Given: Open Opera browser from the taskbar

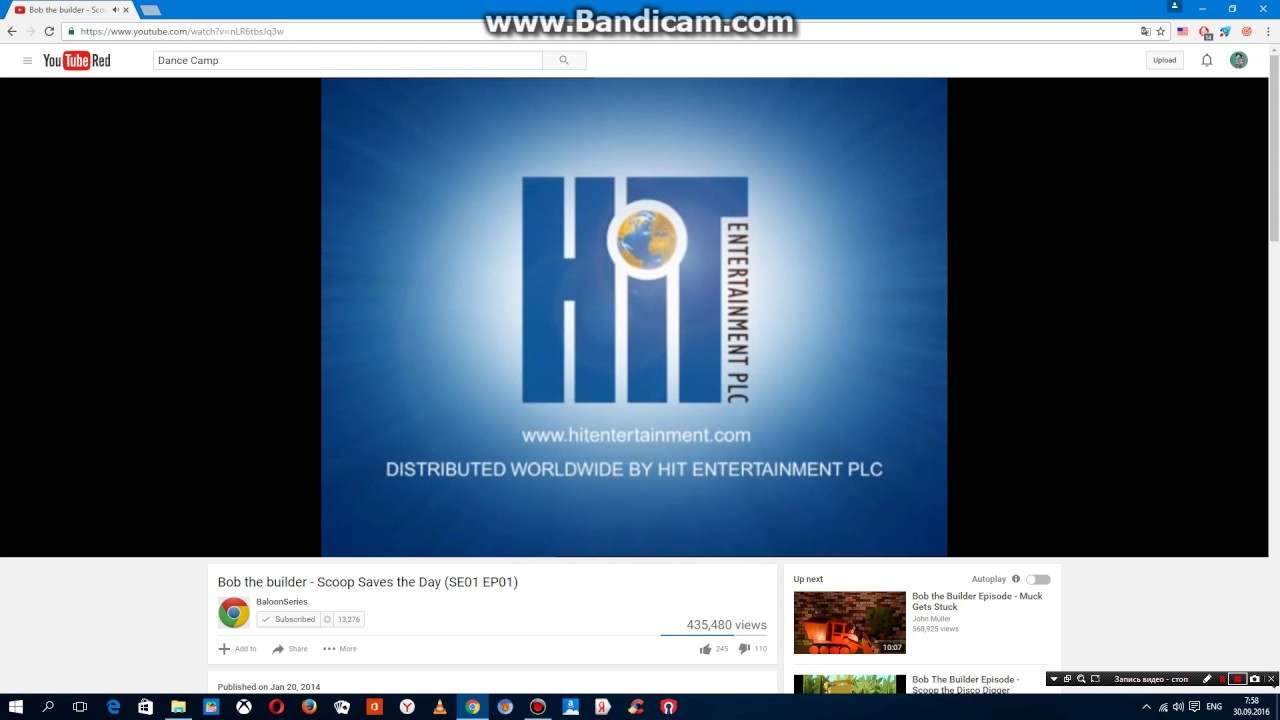Looking at the screenshot, I should coord(277,707).
